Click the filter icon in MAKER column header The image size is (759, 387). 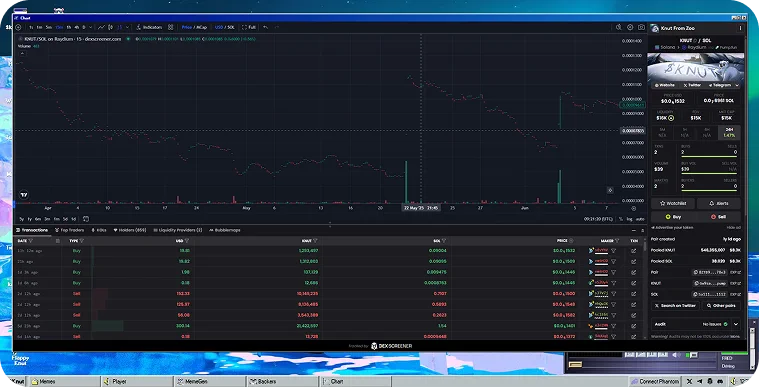tap(617, 241)
